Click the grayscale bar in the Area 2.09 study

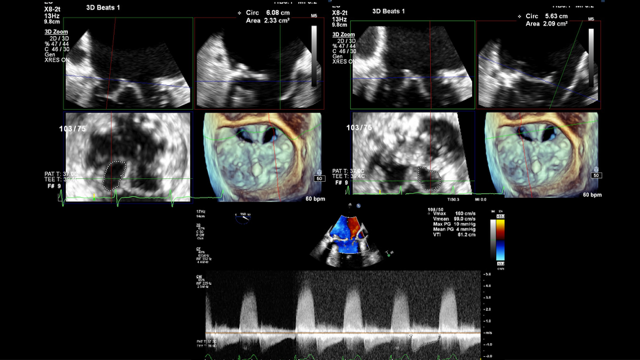[591, 58]
